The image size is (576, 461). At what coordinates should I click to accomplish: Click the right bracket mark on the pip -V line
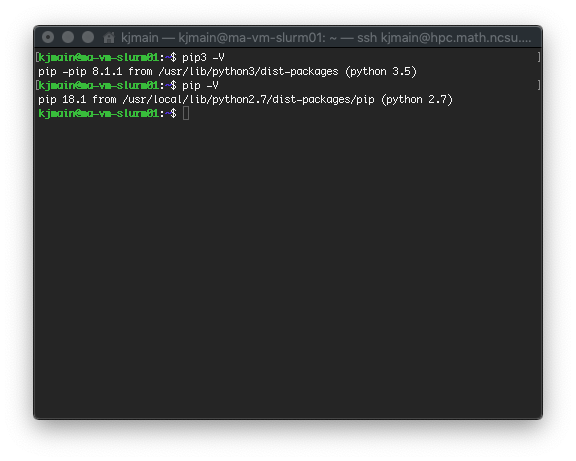(539, 85)
